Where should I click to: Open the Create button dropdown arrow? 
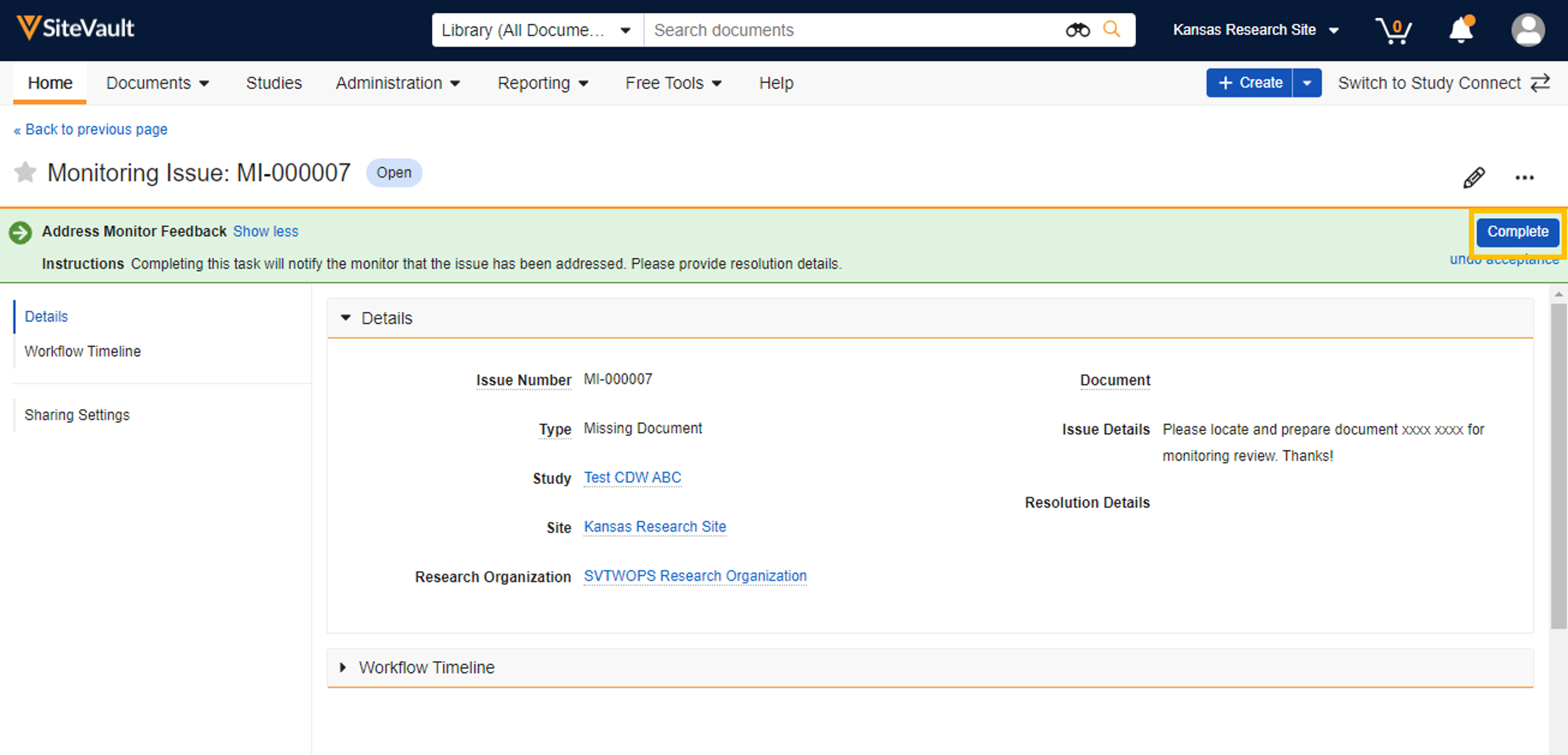click(x=1306, y=83)
